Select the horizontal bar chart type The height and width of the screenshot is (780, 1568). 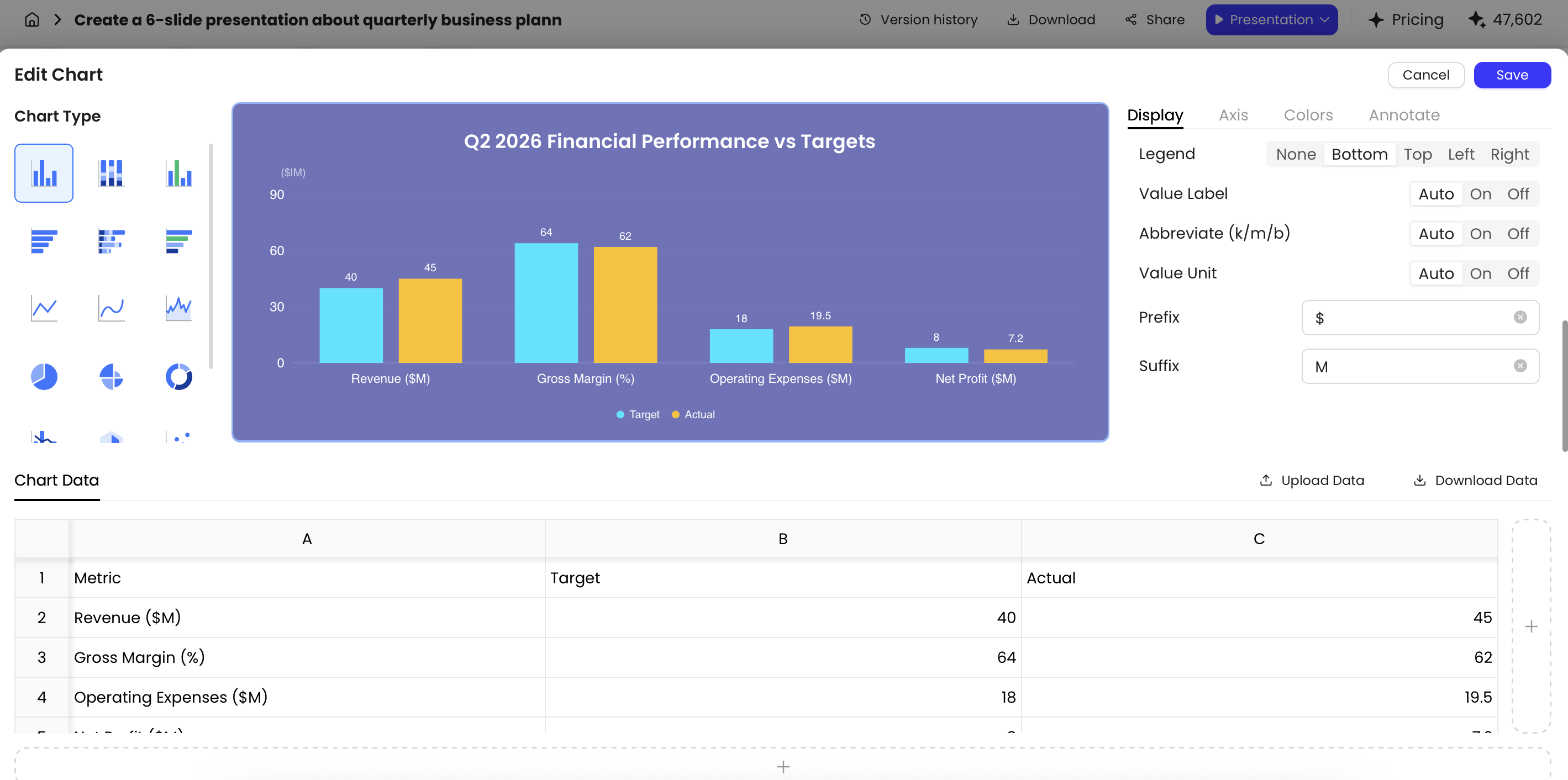pyautogui.click(x=44, y=241)
